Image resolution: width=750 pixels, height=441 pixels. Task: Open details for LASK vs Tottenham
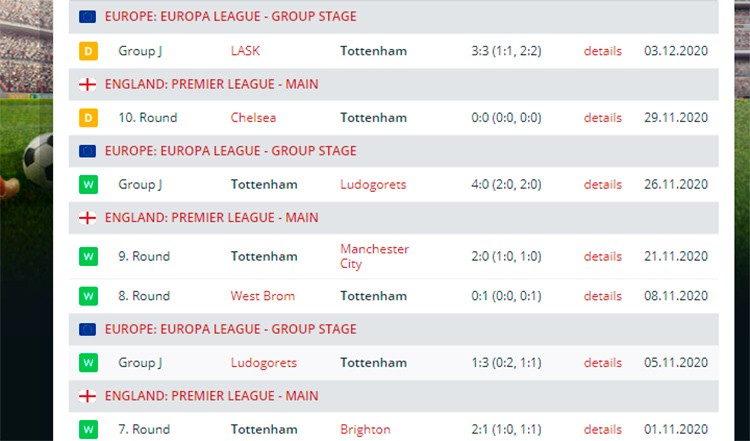[x=603, y=51]
